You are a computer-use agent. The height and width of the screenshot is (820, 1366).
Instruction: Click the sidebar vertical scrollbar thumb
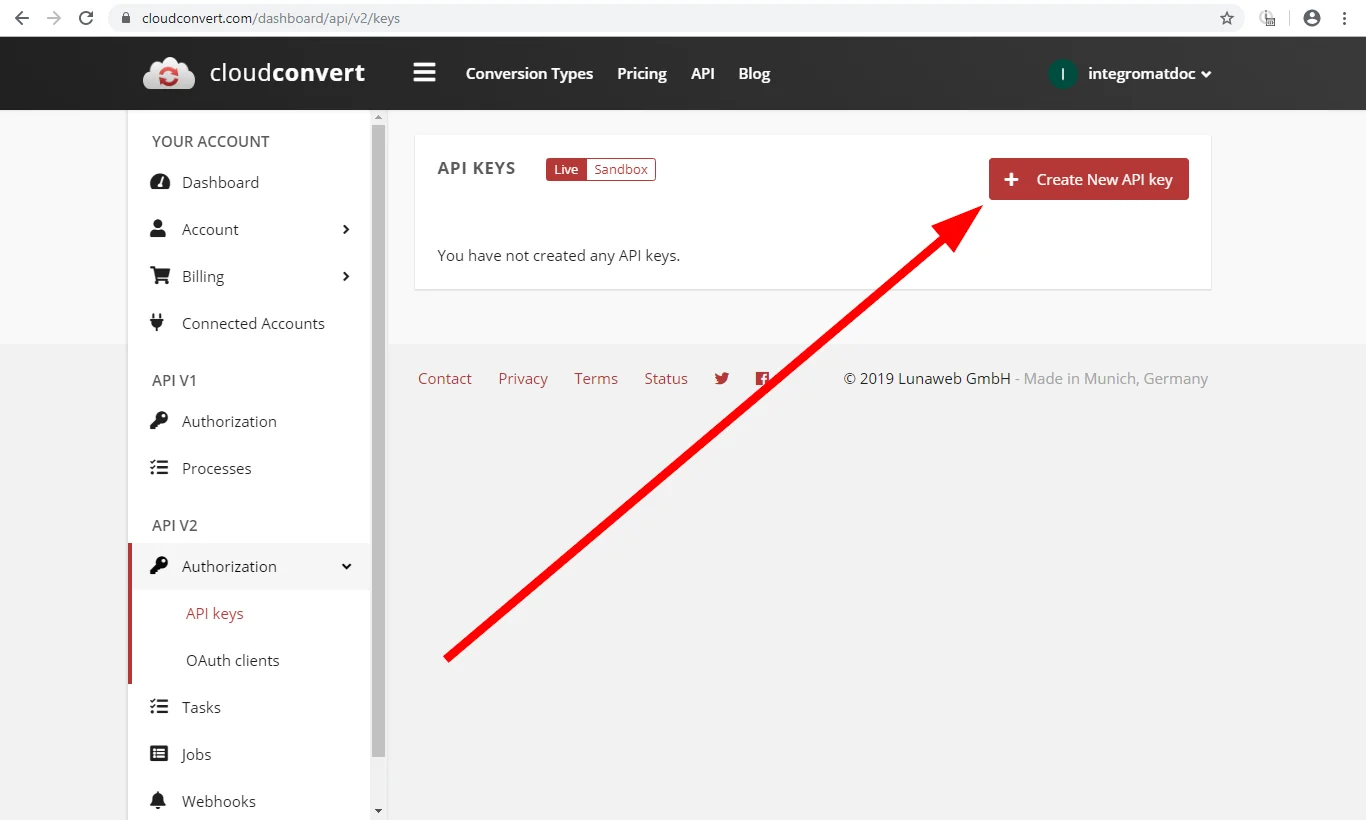point(378,440)
